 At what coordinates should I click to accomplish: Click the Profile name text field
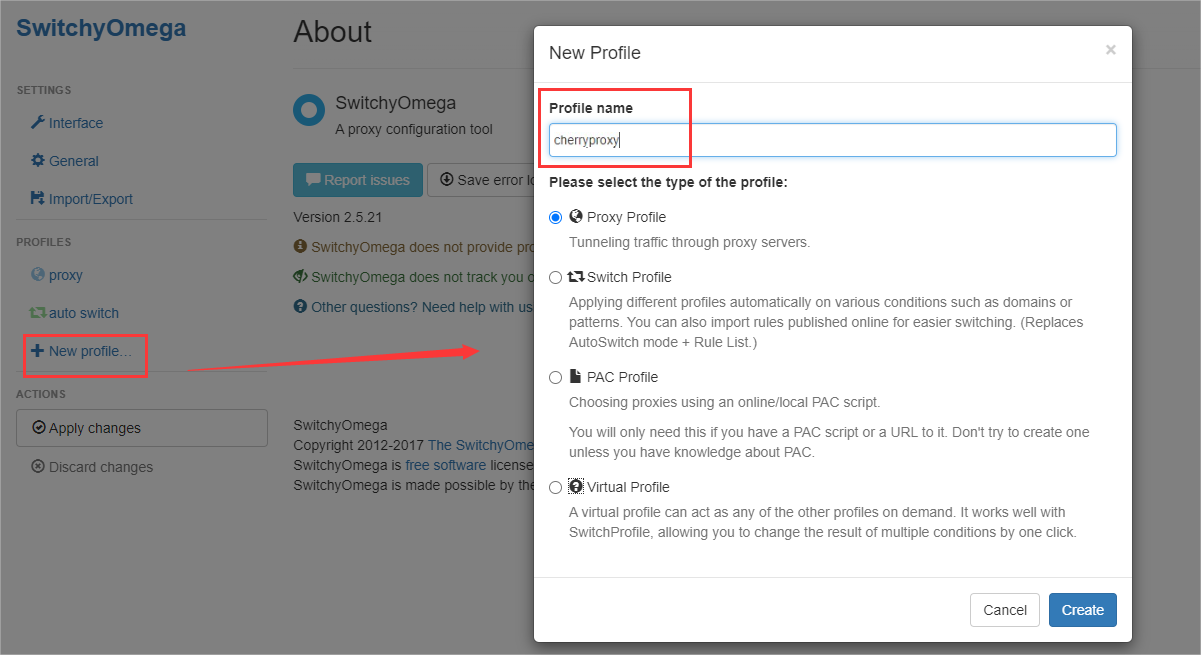832,140
